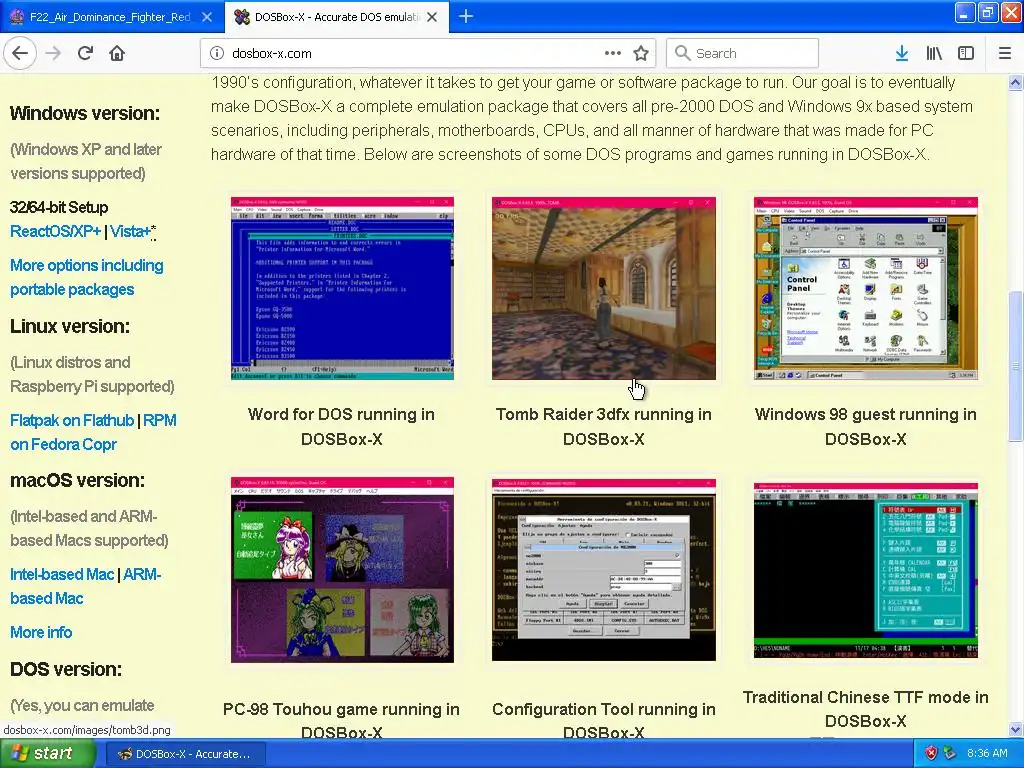Toggle the sidebar view
1024x768 pixels.
pos(966,53)
